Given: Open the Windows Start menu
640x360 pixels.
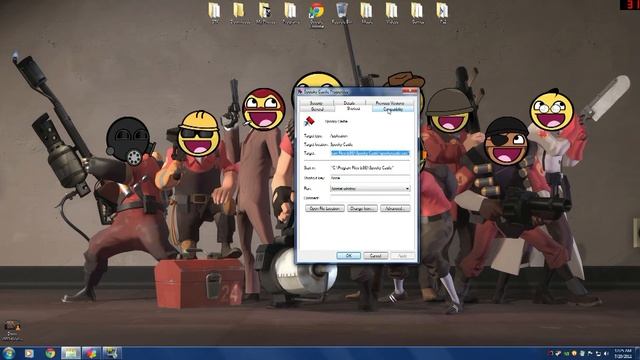Looking at the screenshot, I should click(x=8, y=353).
